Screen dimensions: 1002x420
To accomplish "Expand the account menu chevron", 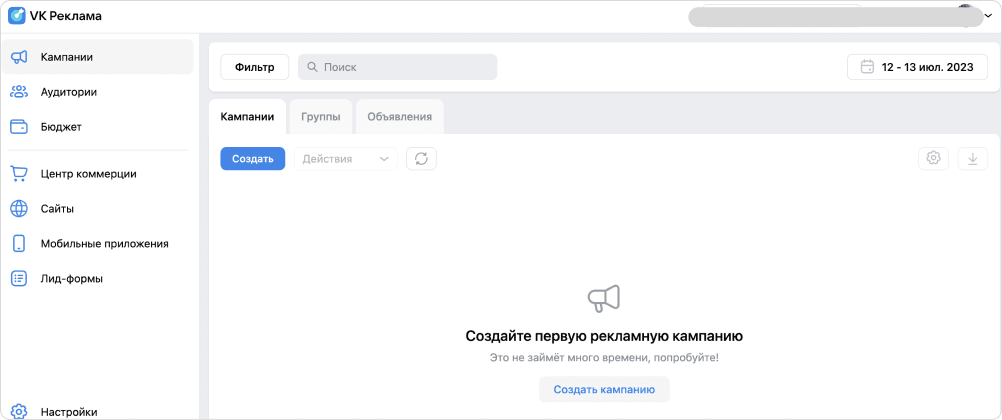I will (988, 16).
